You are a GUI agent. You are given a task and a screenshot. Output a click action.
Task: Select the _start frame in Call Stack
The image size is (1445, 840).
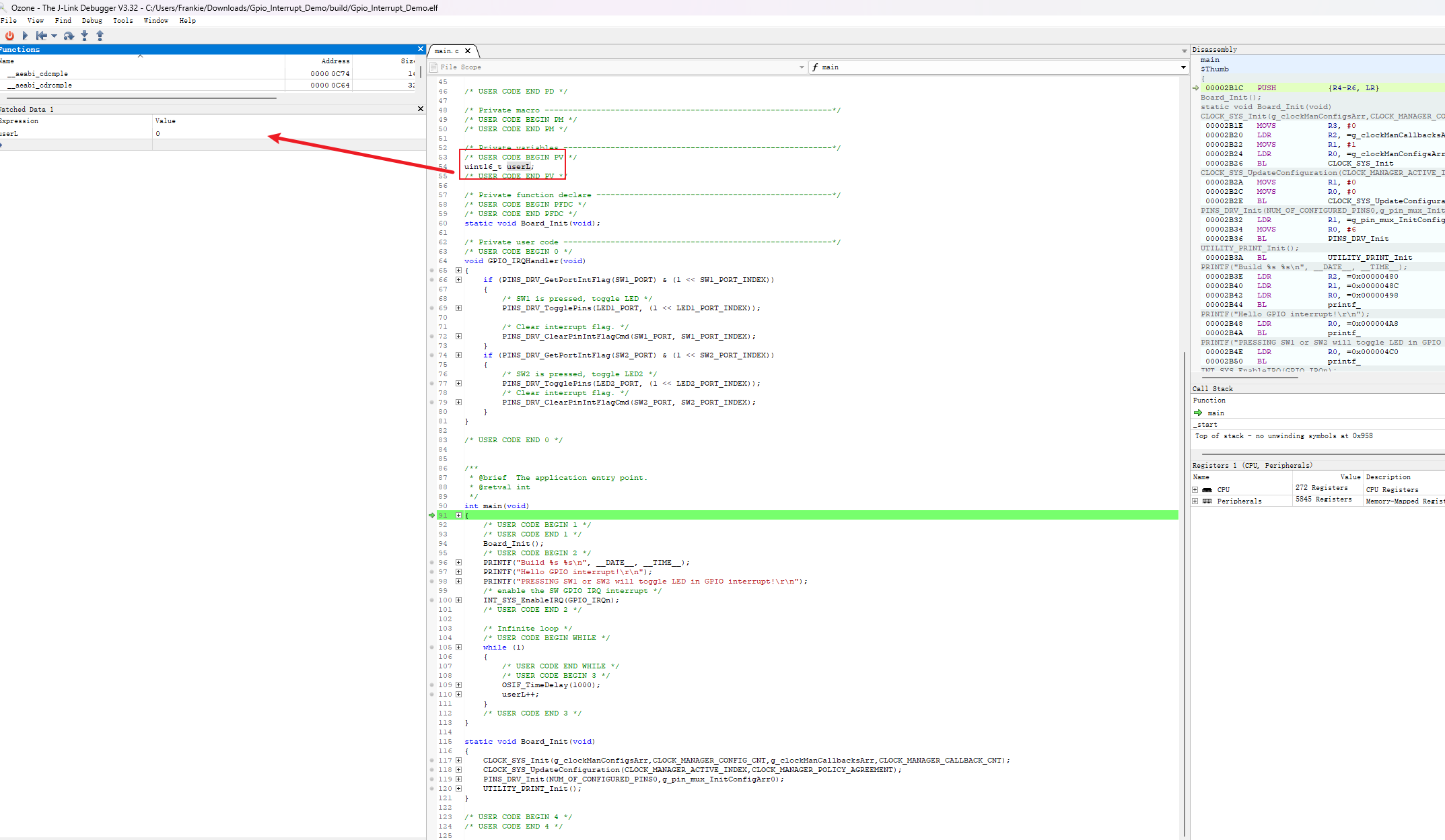tap(1318, 425)
